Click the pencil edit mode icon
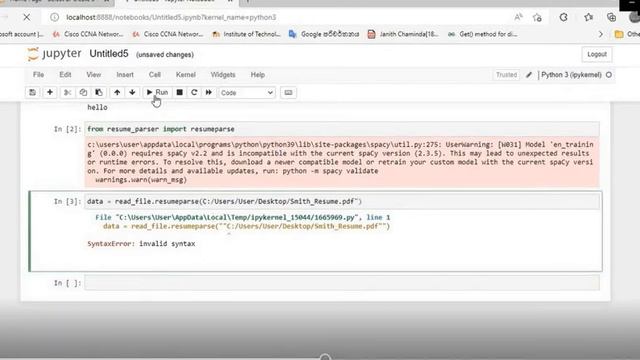 point(529,75)
